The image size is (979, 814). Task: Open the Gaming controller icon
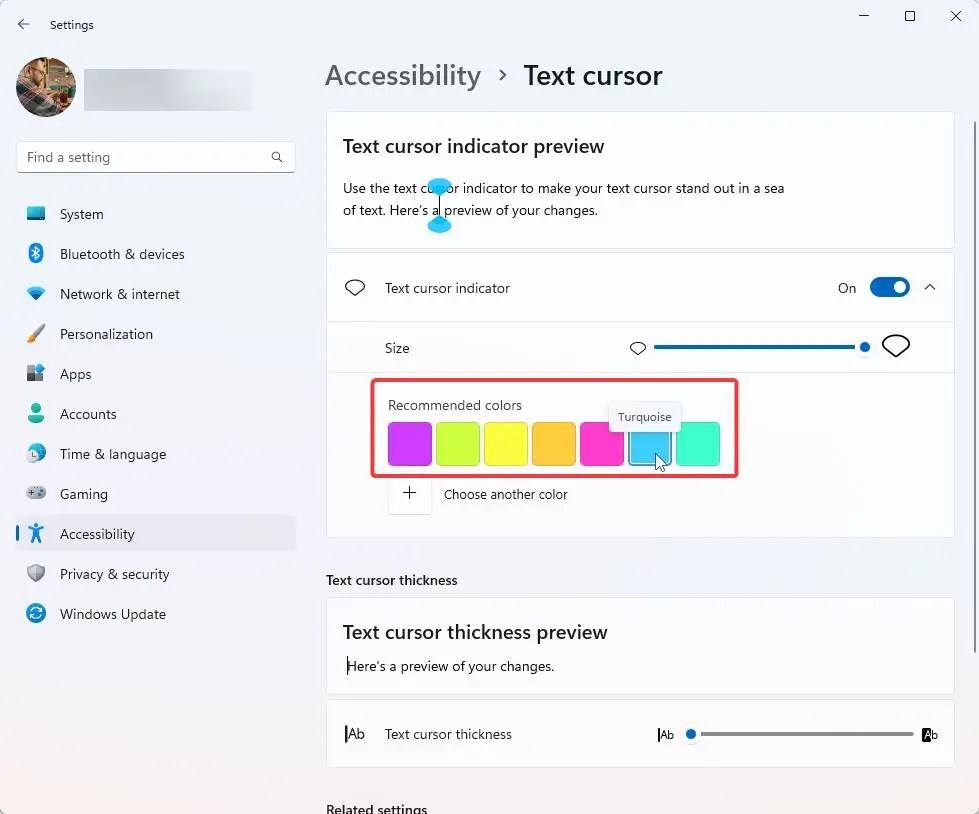pos(36,493)
